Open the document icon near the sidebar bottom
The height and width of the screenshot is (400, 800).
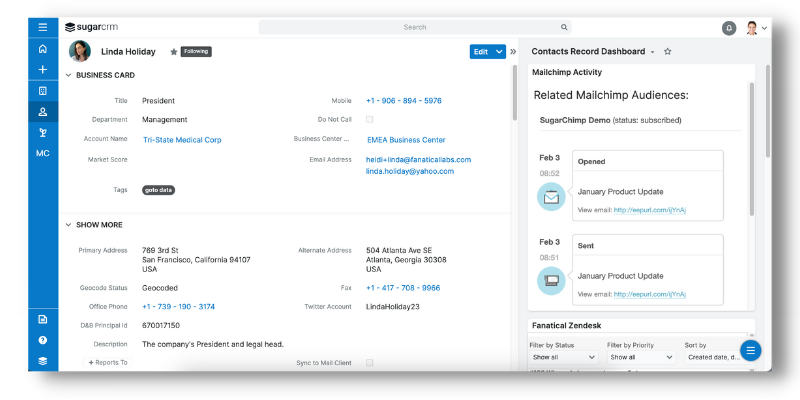(43, 319)
